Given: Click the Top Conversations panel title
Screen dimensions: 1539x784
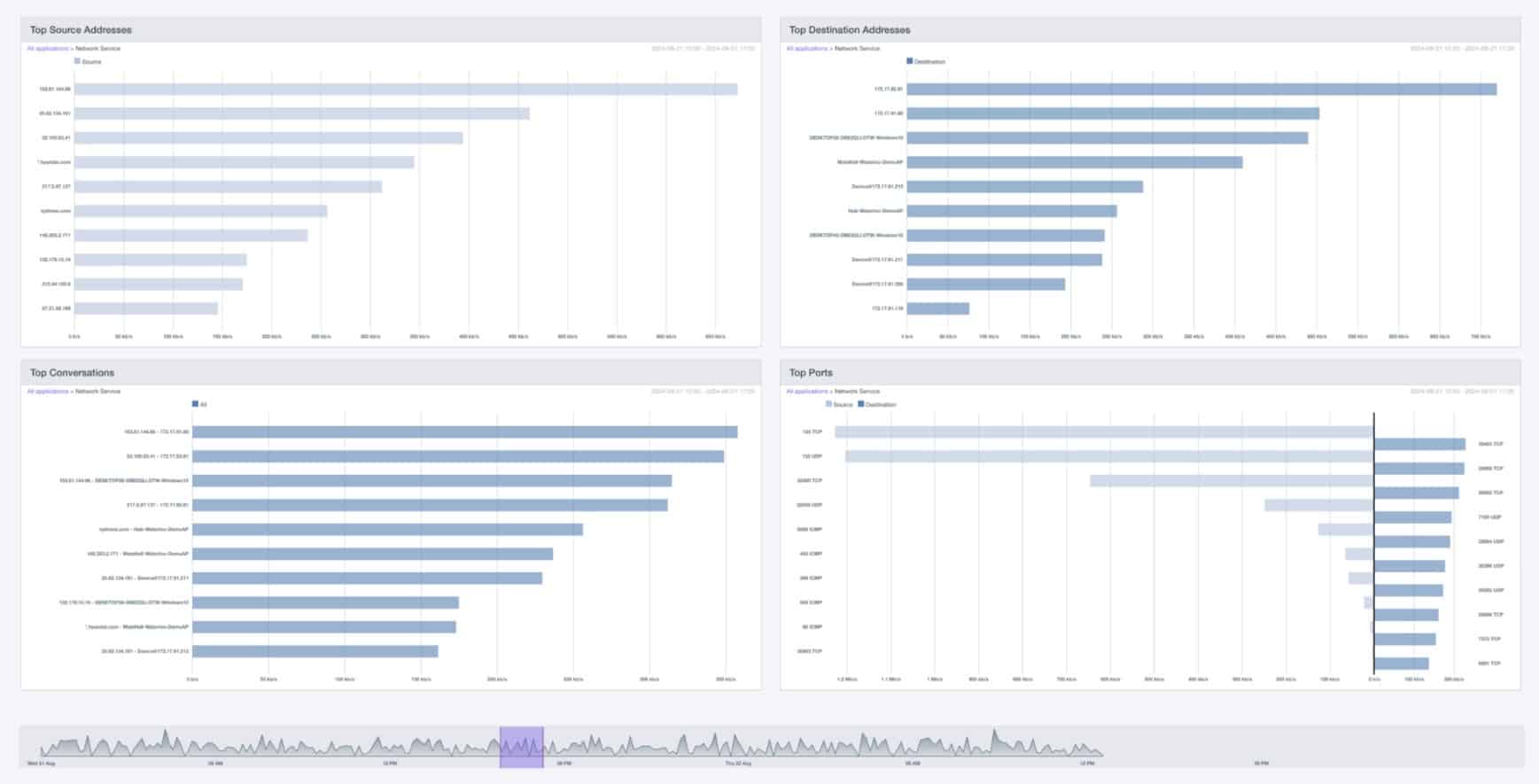Looking at the screenshot, I should coord(72,373).
